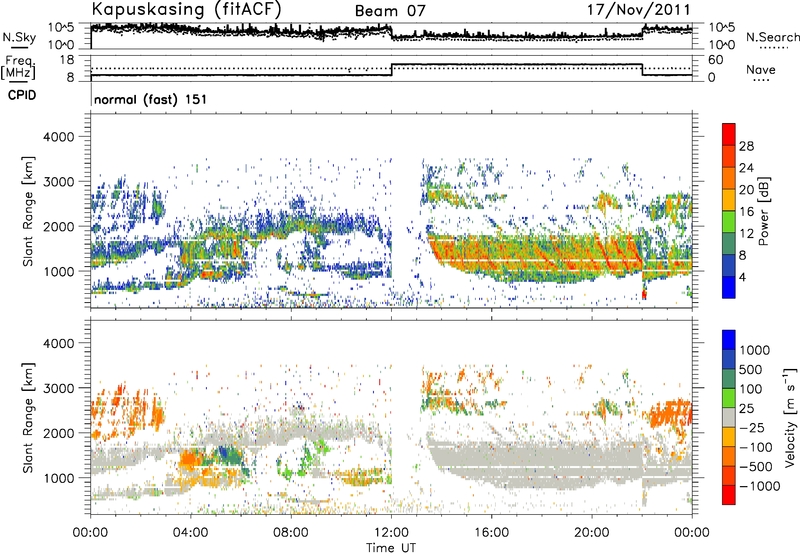
Task: Click the leftmost "00:00" time tick label
Action: (x=90, y=533)
